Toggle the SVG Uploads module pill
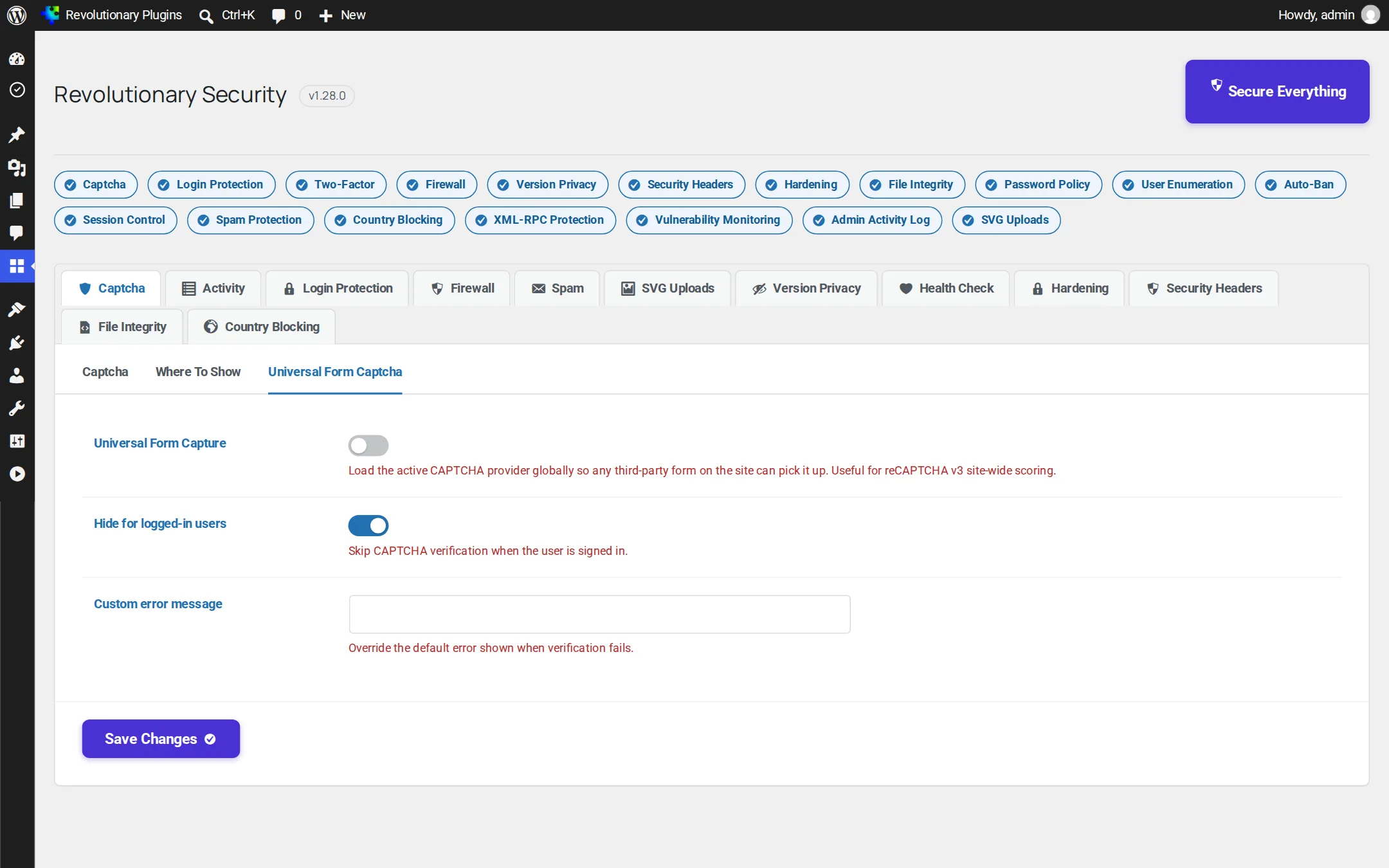1389x868 pixels. (1006, 220)
